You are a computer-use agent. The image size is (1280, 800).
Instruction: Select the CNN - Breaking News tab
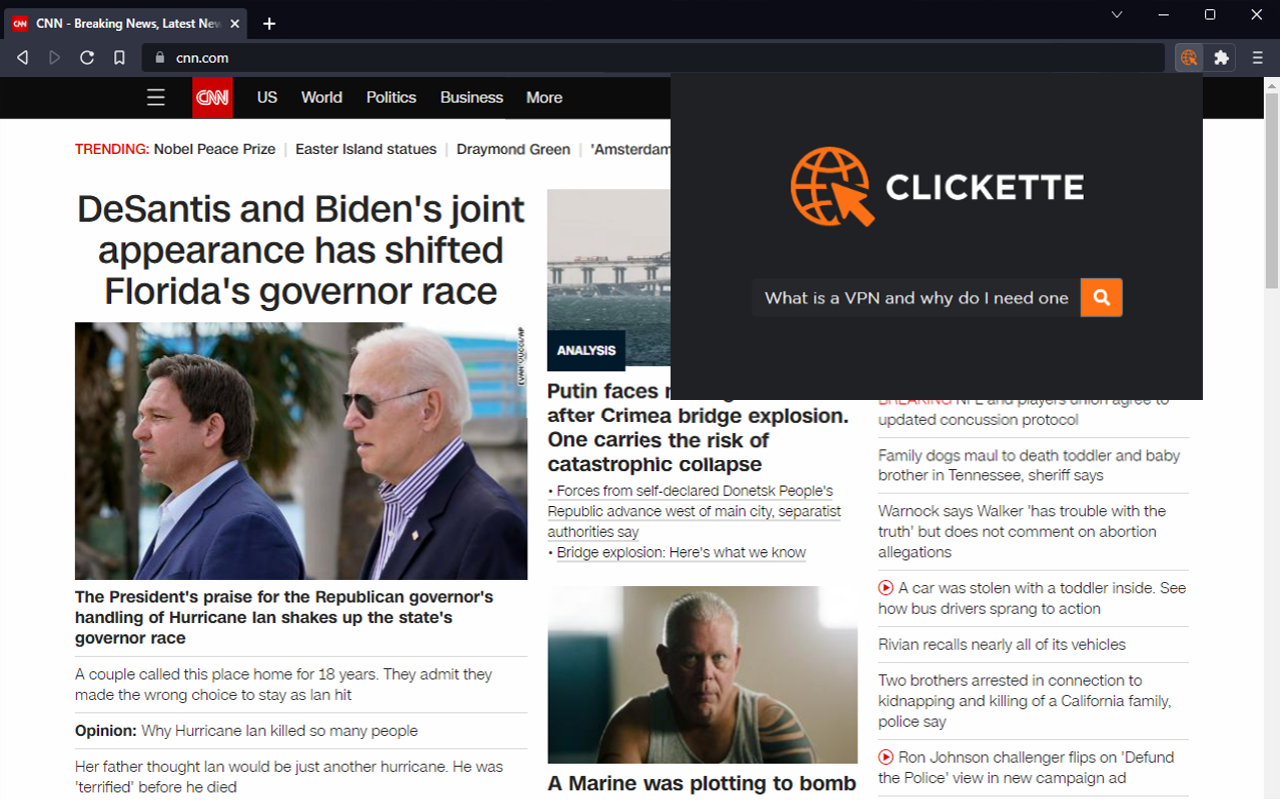click(x=125, y=23)
